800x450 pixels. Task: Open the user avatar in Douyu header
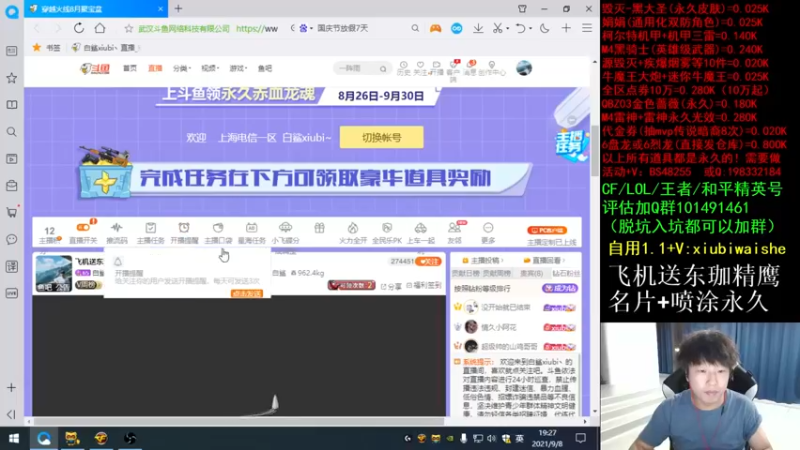tap(524, 68)
